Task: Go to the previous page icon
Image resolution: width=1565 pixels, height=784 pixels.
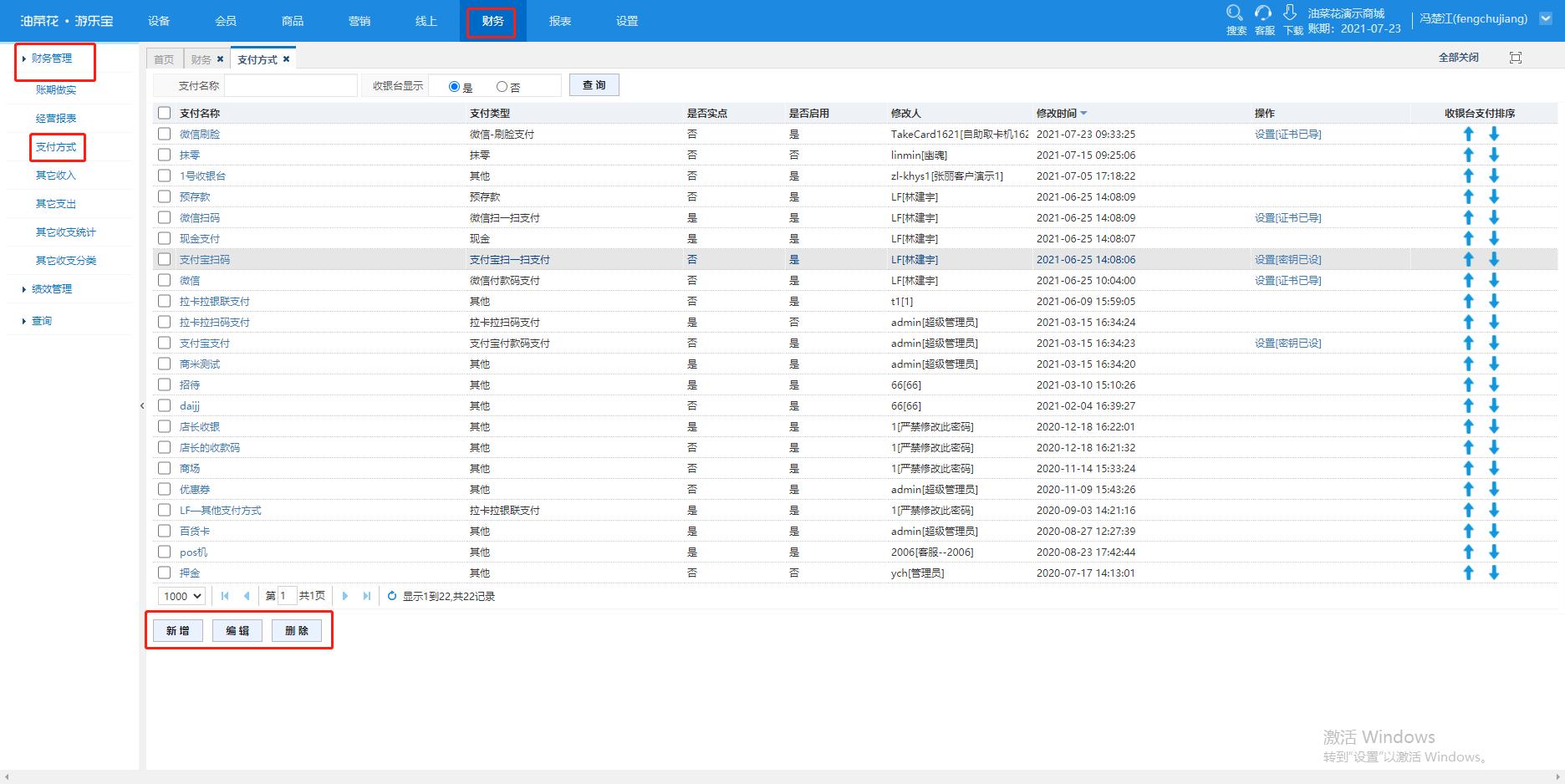Action: (246, 596)
